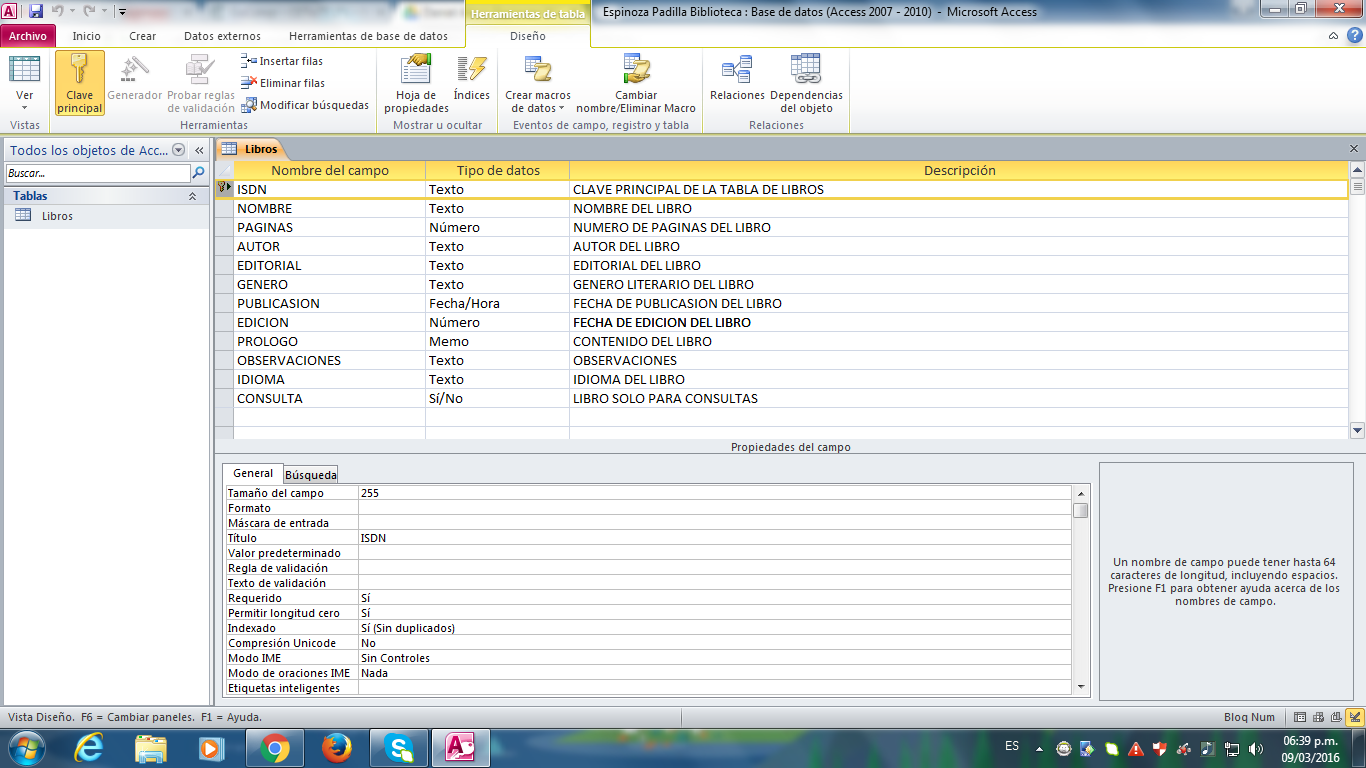1366x768 pixels.
Task: Open Hoja de propiedades panel
Action: 416,72
